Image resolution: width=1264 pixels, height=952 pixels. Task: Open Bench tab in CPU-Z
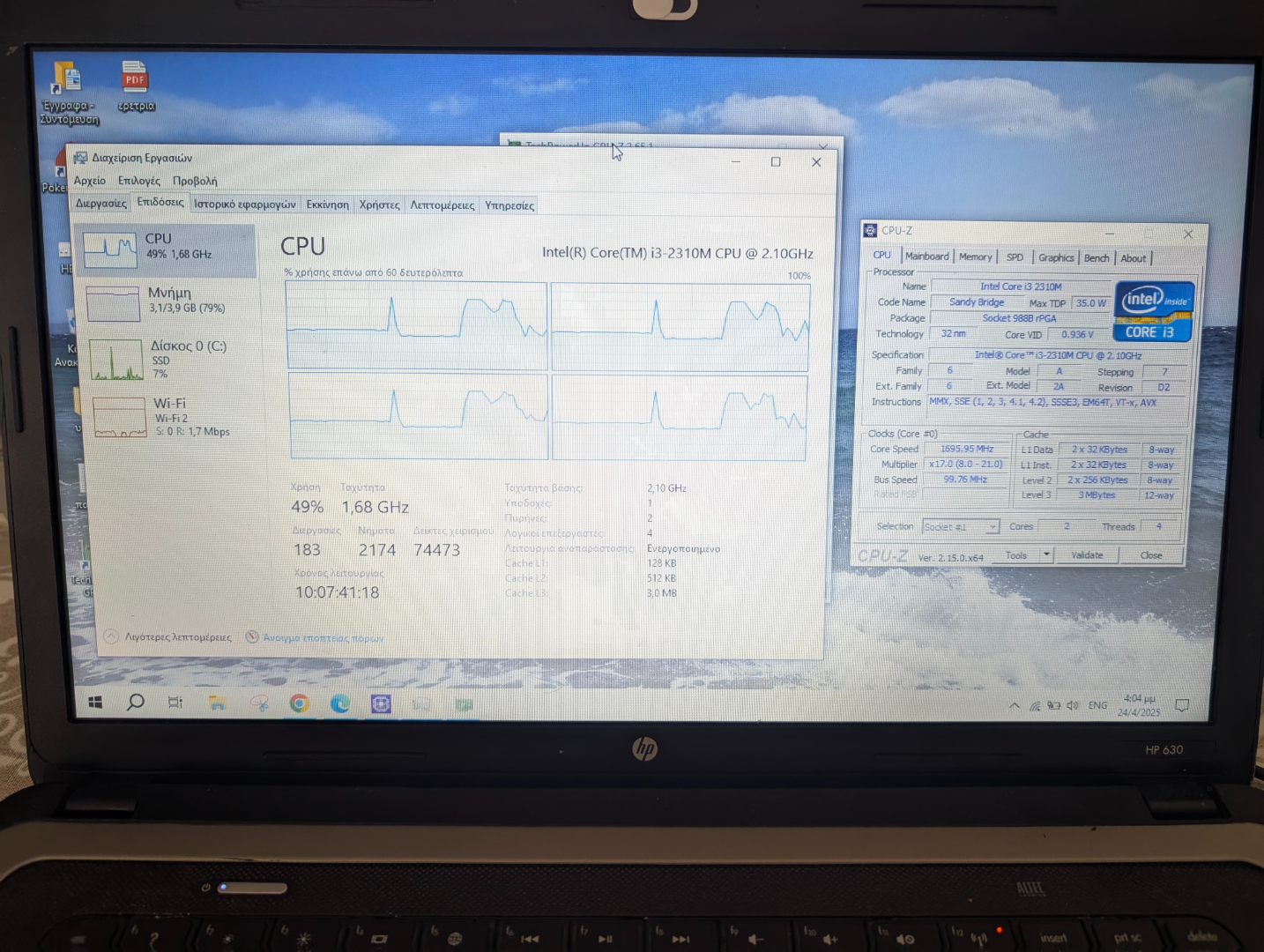point(1097,258)
